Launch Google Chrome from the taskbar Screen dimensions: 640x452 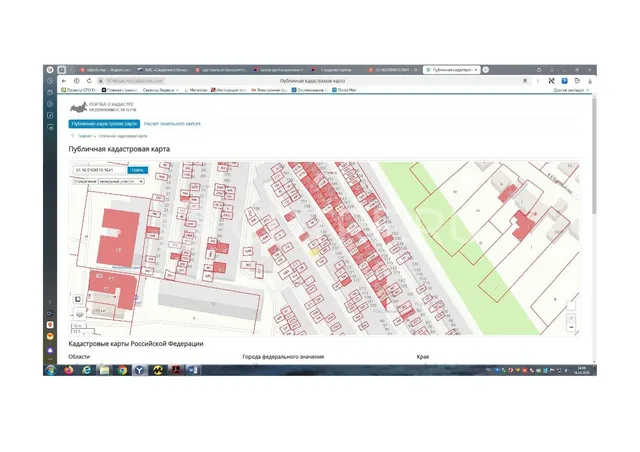[122, 370]
